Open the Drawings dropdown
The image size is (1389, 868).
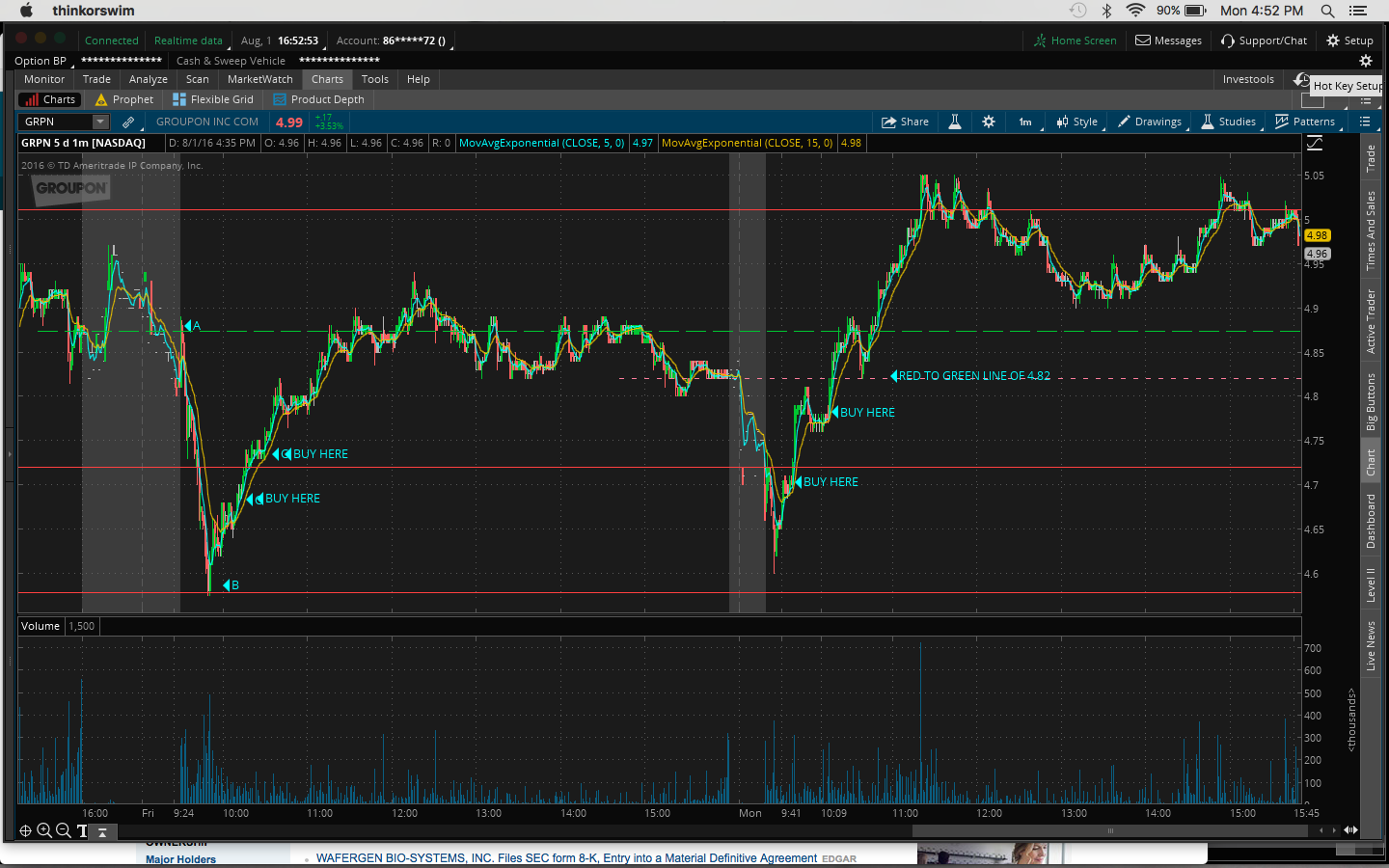[1150, 122]
